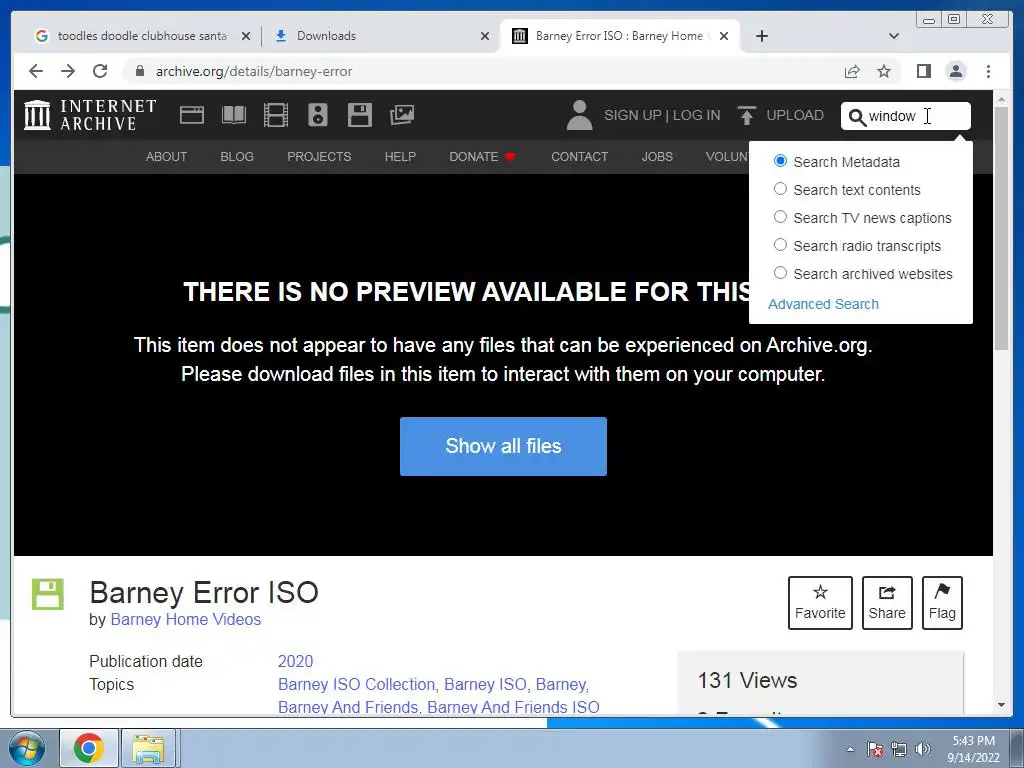Image resolution: width=1024 pixels, height=768 pixels.
Task: Open the Advanced Search link
Action: (x=823, y=304)
